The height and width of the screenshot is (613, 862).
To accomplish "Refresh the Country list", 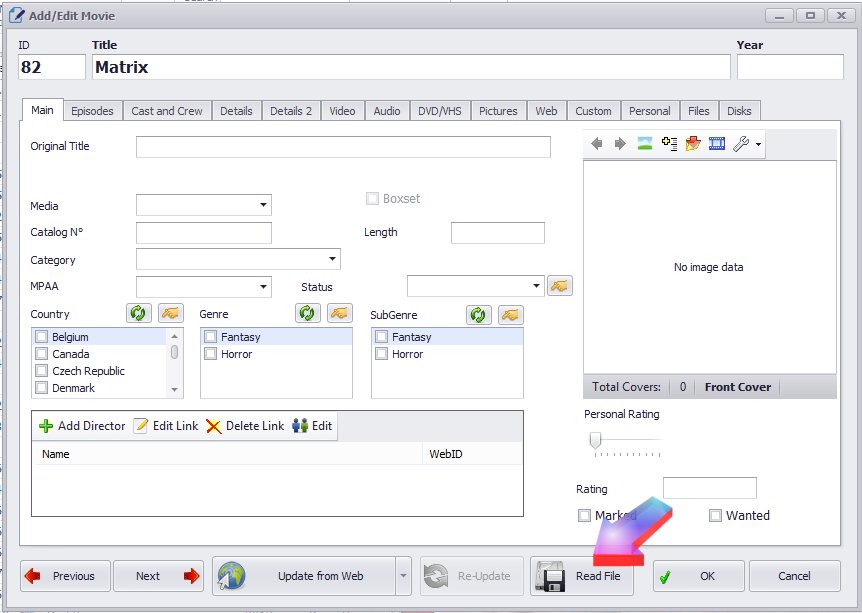I will point(139,313).
